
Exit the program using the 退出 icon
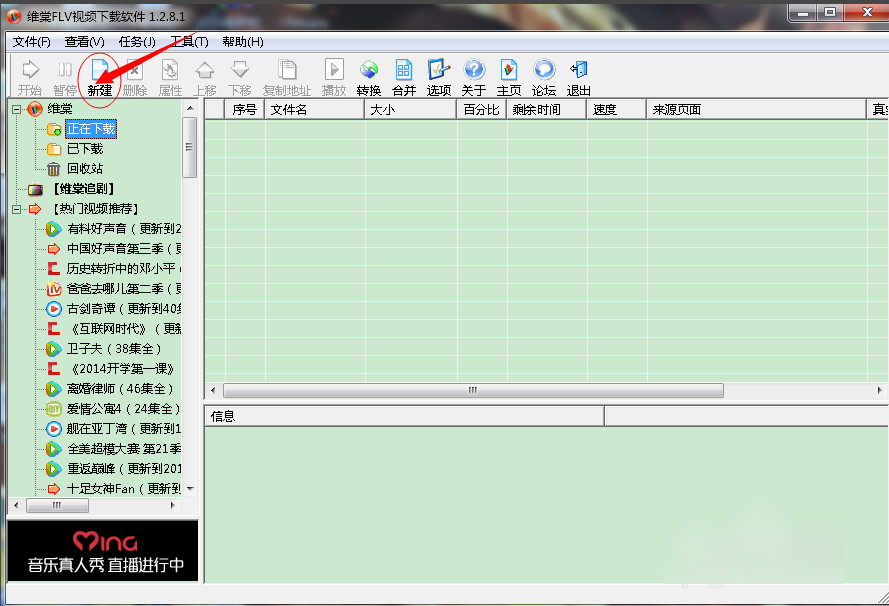tap(578, 75)
